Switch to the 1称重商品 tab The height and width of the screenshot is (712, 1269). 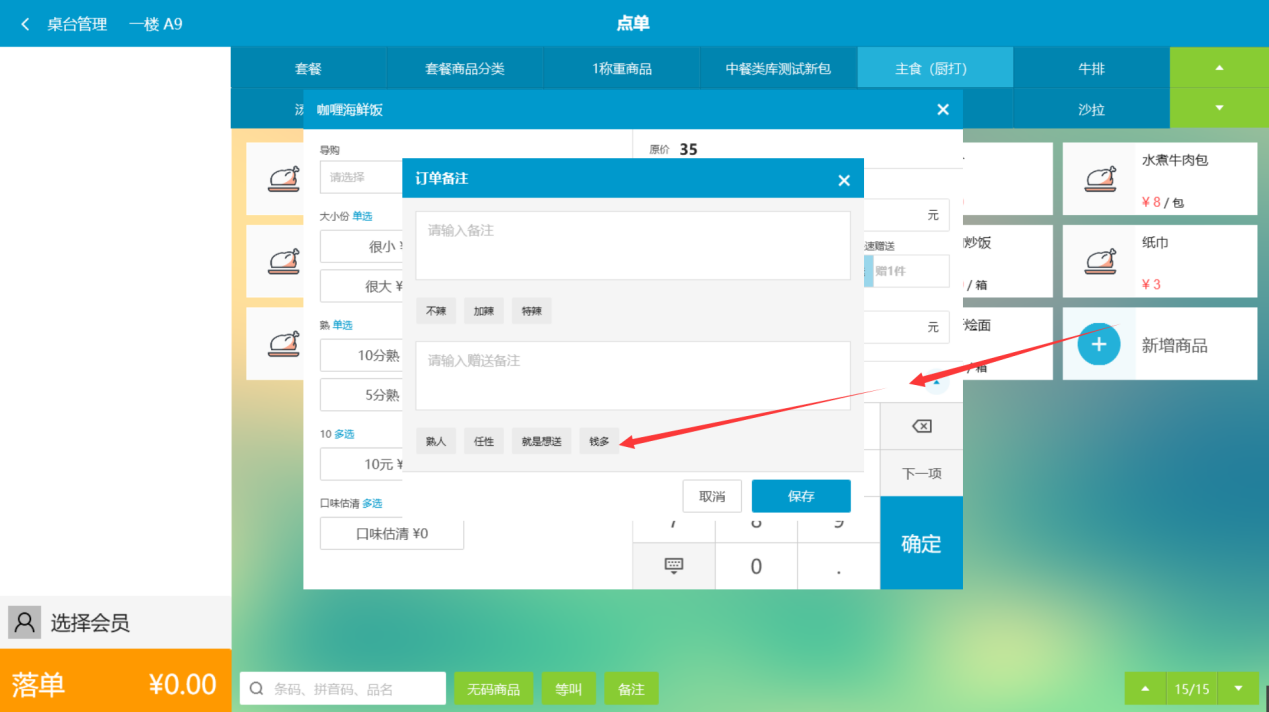point(622,68)
